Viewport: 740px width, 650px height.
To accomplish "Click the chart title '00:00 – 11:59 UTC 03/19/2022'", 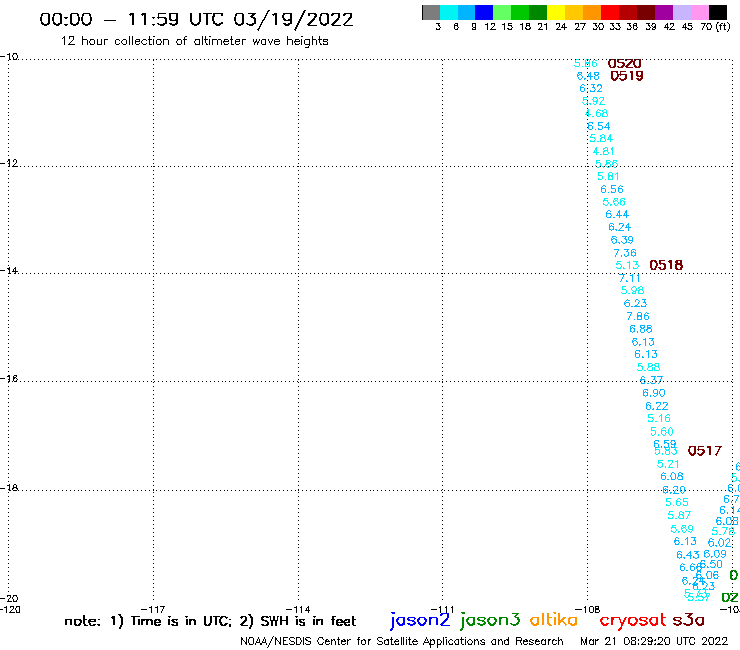I will (196, 19).
